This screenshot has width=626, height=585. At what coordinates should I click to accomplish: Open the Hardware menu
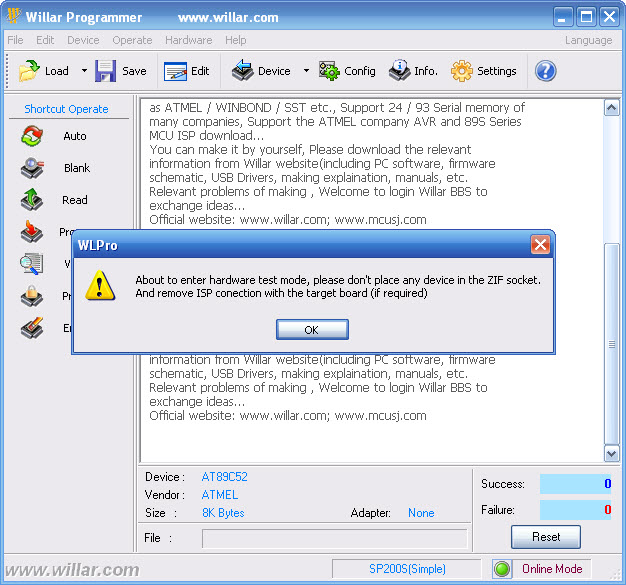pyautogui.click(x=188, y=40)
